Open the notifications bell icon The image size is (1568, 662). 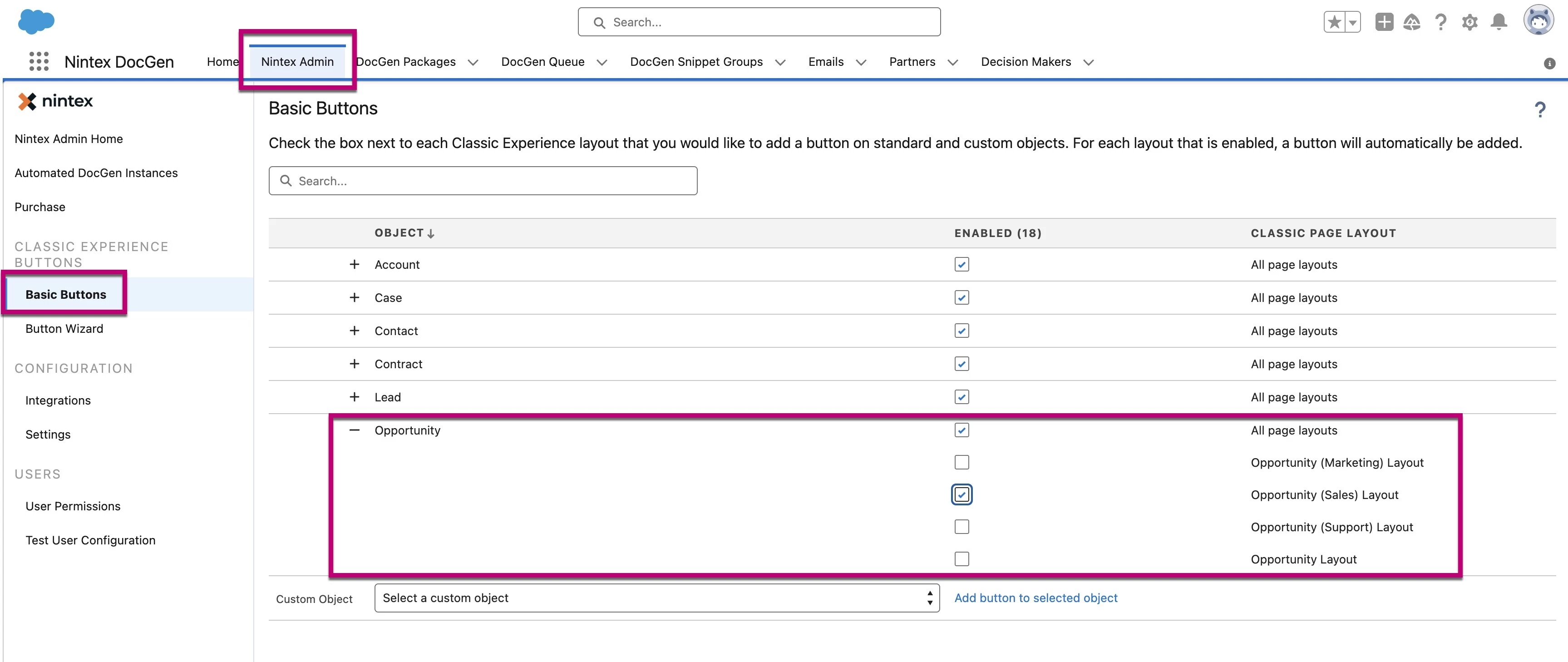click(1499, 23)
